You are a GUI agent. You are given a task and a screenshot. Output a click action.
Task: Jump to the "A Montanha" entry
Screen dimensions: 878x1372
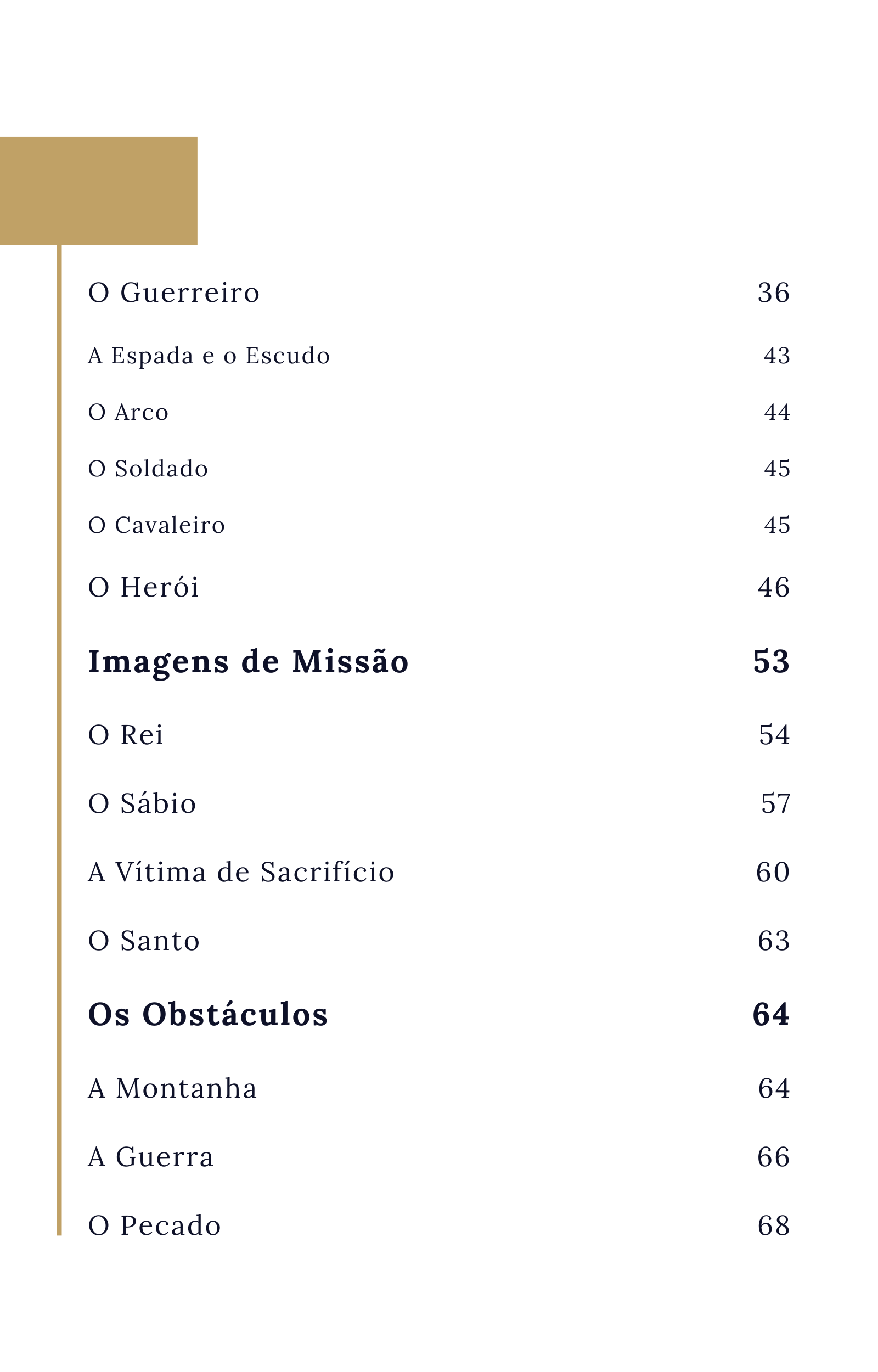[x=172, y=1088]
